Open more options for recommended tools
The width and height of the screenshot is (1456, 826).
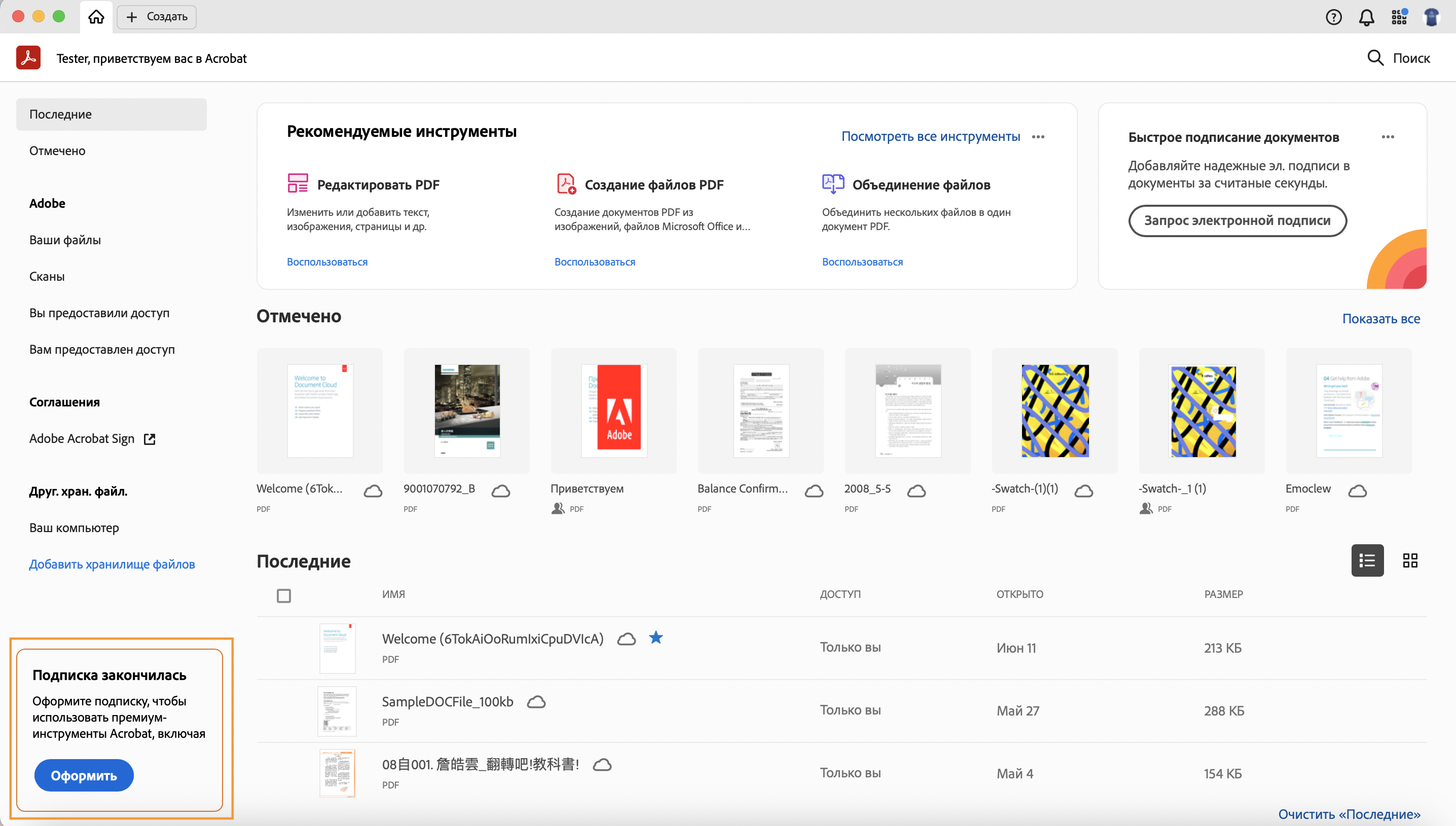[1038, 137]
